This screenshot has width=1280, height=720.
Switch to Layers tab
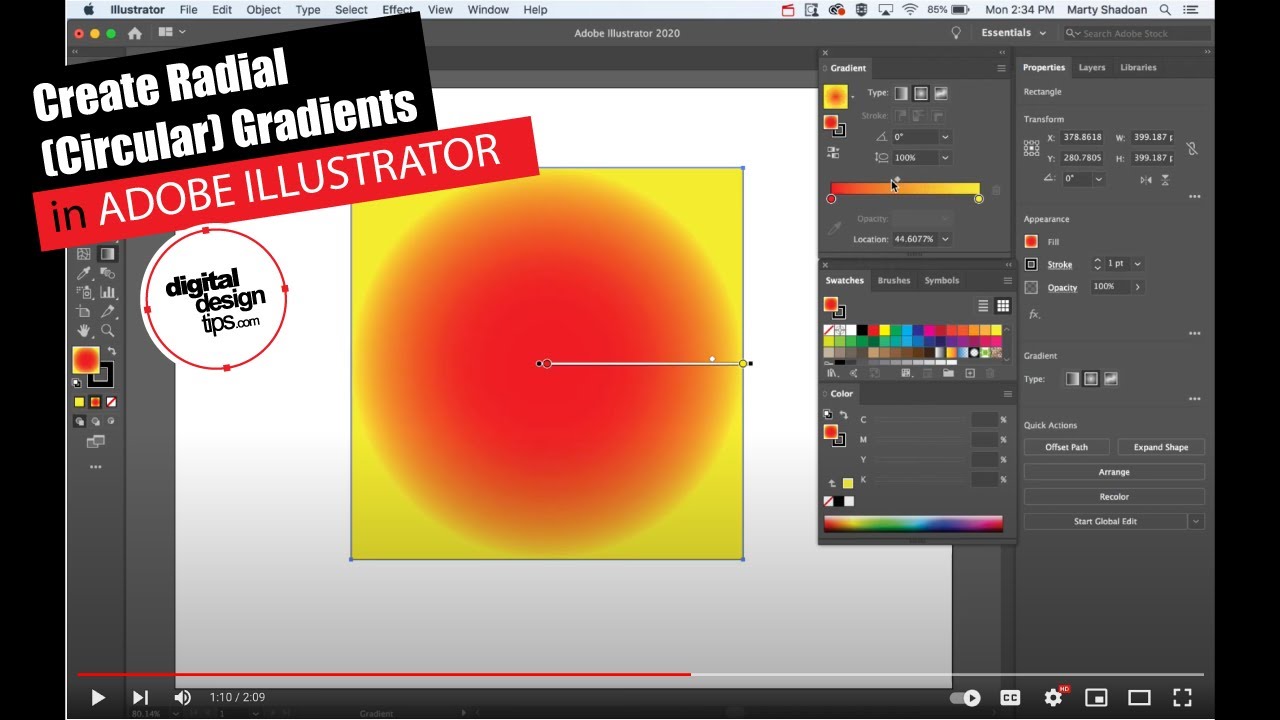click(x=1092, y=68)
